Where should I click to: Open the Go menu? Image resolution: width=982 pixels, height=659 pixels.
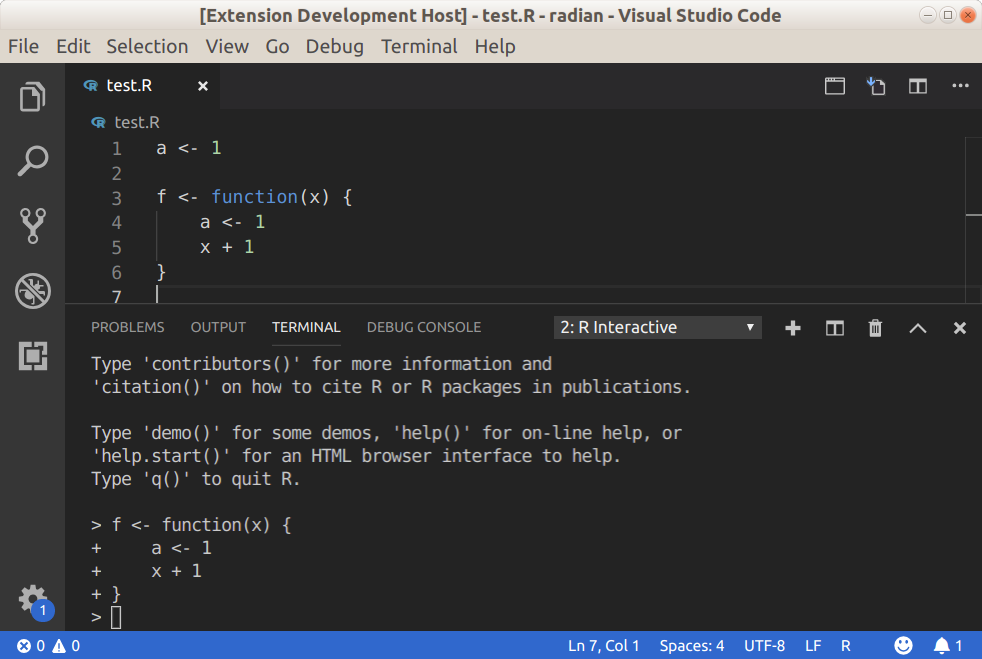click(277, 46)
